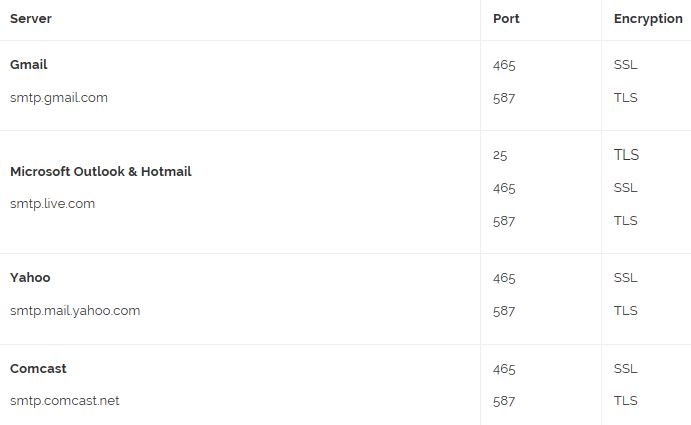Viewport: 691px width, 425px height.
Task: Click Yahoo port 587 value
Action: pyautogui.click(x=504, y=311)
